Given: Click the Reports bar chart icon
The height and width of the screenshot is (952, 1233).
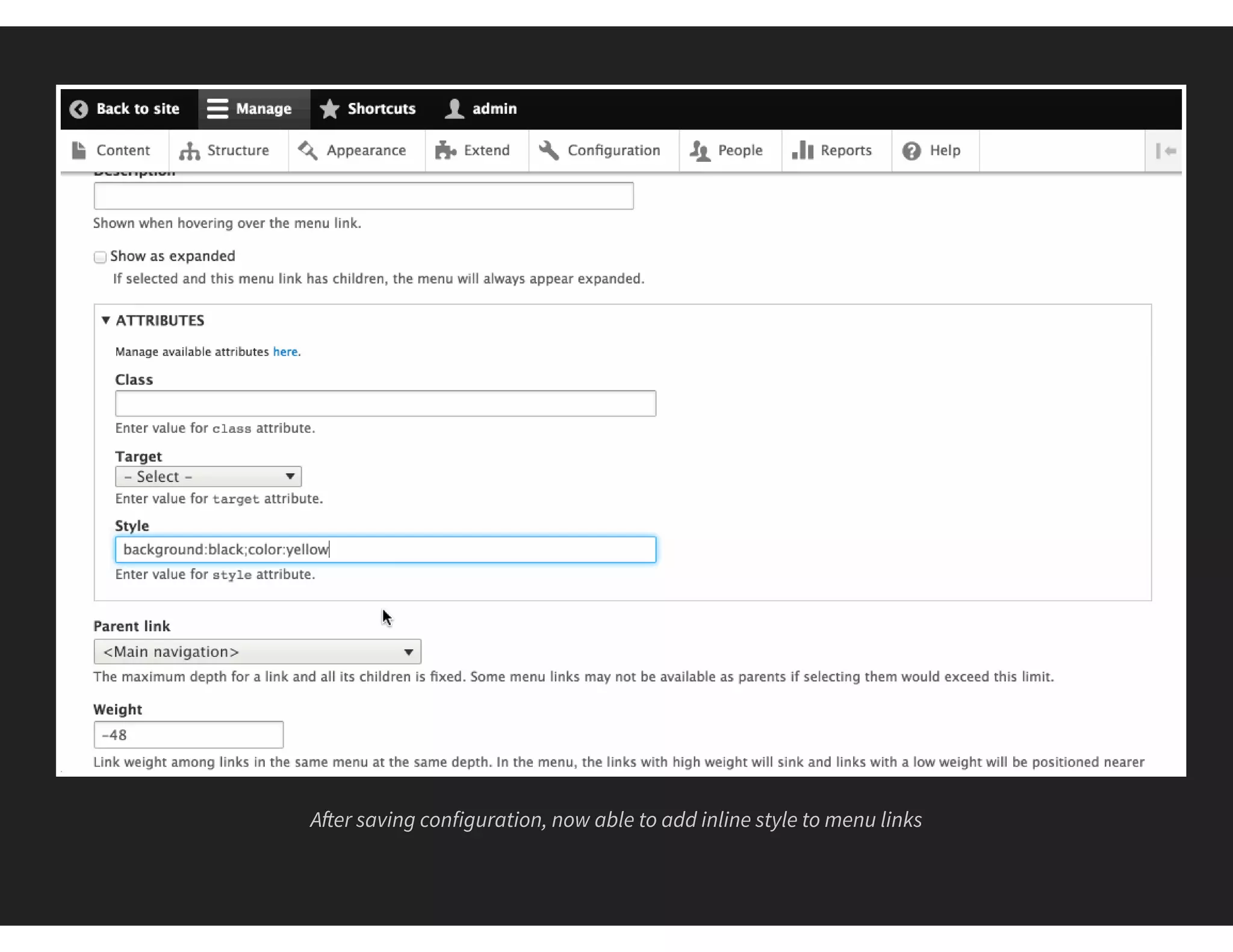Looking at the screenshot, I should coord(803,150).
